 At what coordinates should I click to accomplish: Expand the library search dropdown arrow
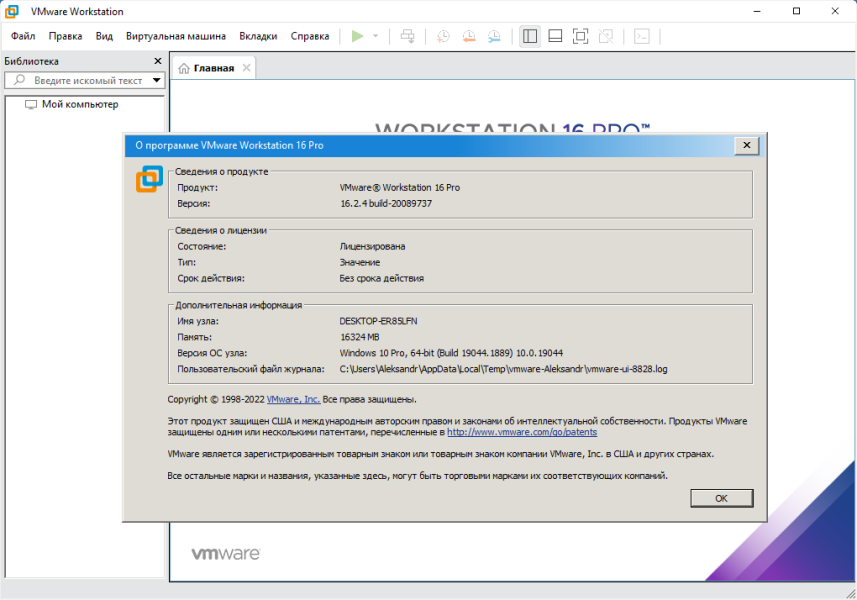[157, 80]
